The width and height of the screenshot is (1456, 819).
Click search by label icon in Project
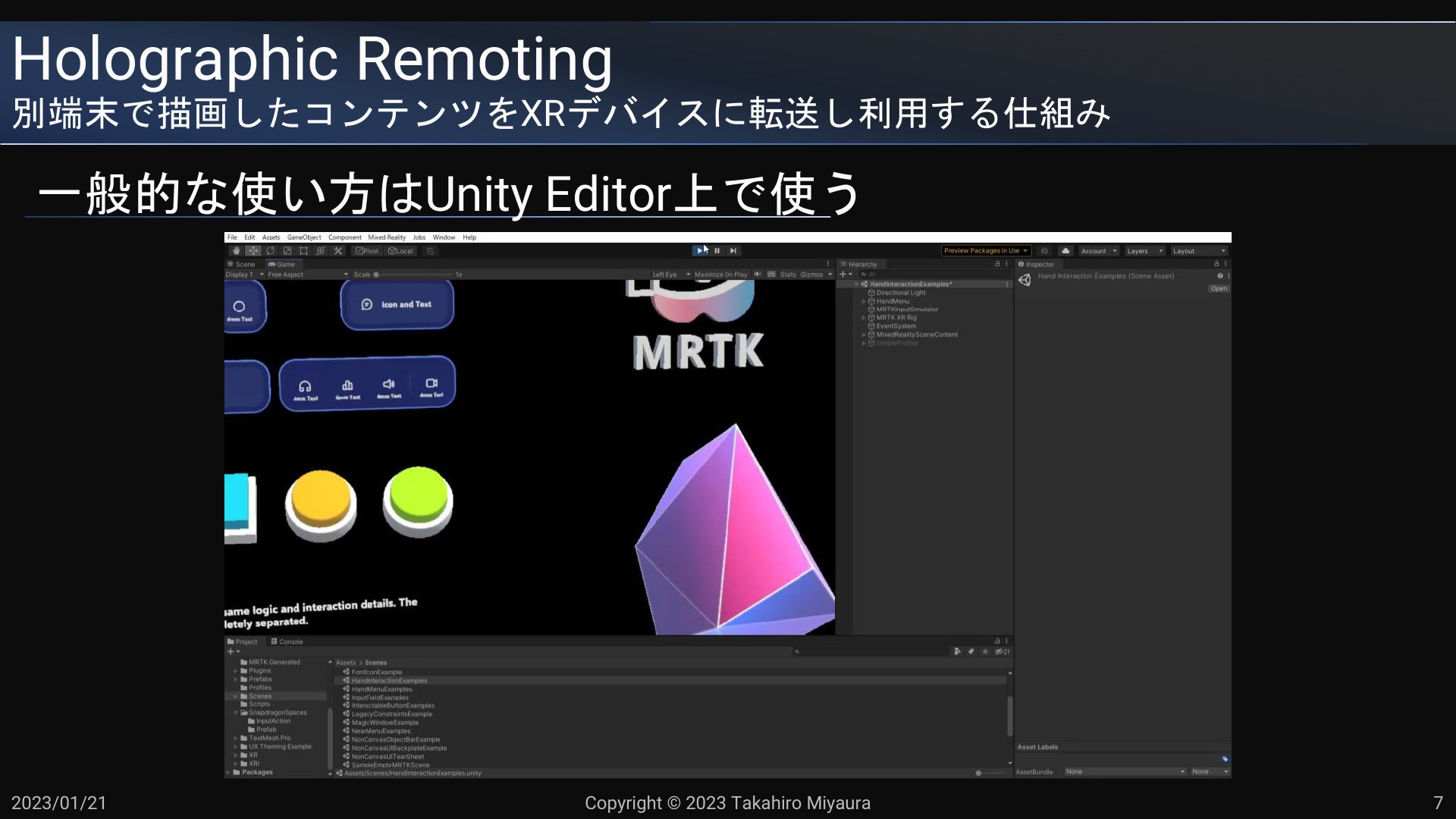(x=971, y=651)
